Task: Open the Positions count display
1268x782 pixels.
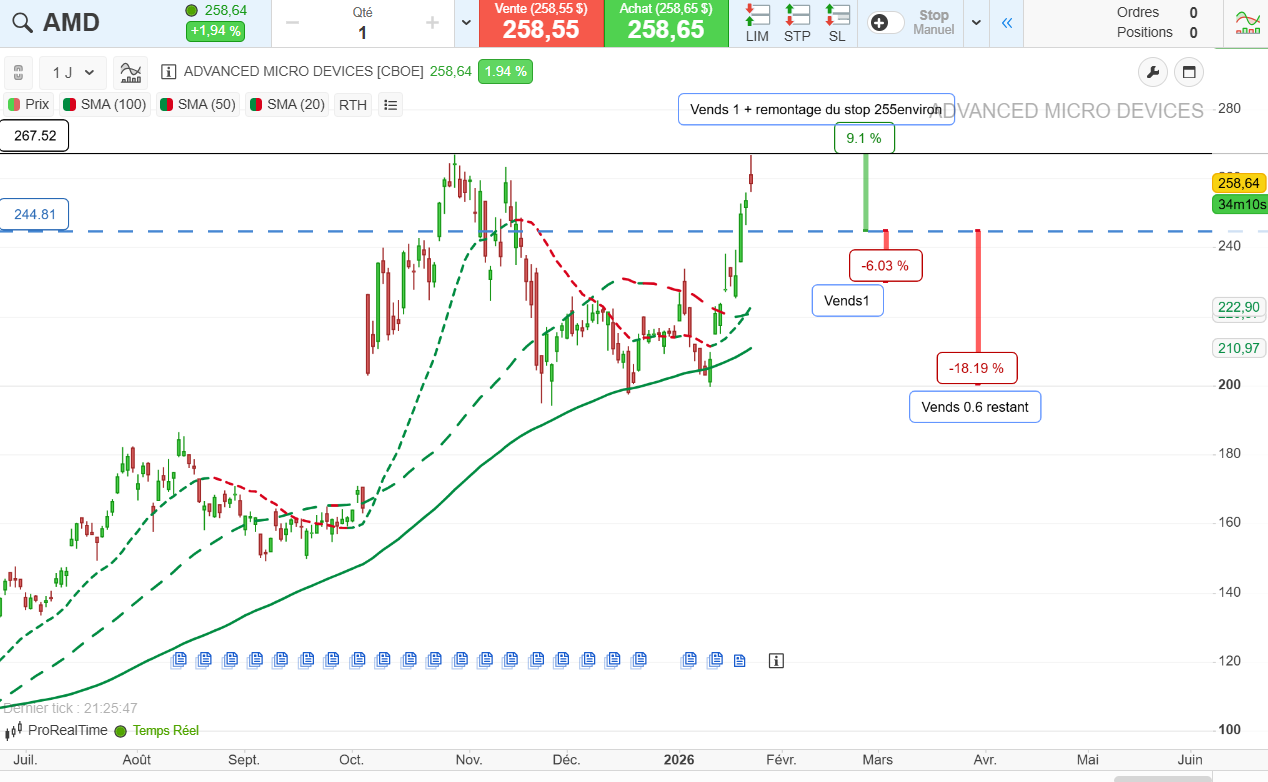Action: click(x=1157, y=32)
